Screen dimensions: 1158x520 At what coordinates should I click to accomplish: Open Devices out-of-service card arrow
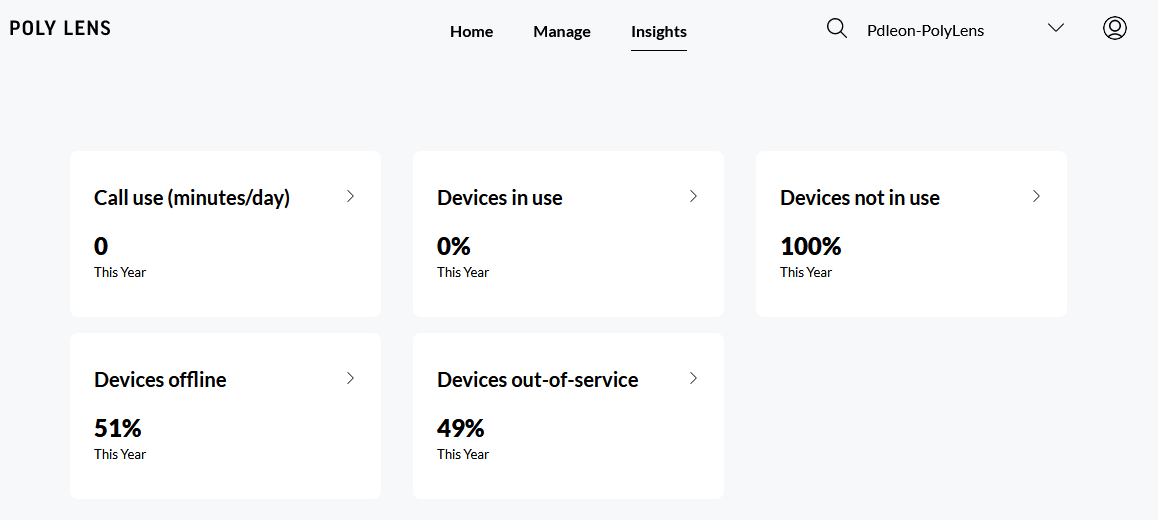coord(693,378)
